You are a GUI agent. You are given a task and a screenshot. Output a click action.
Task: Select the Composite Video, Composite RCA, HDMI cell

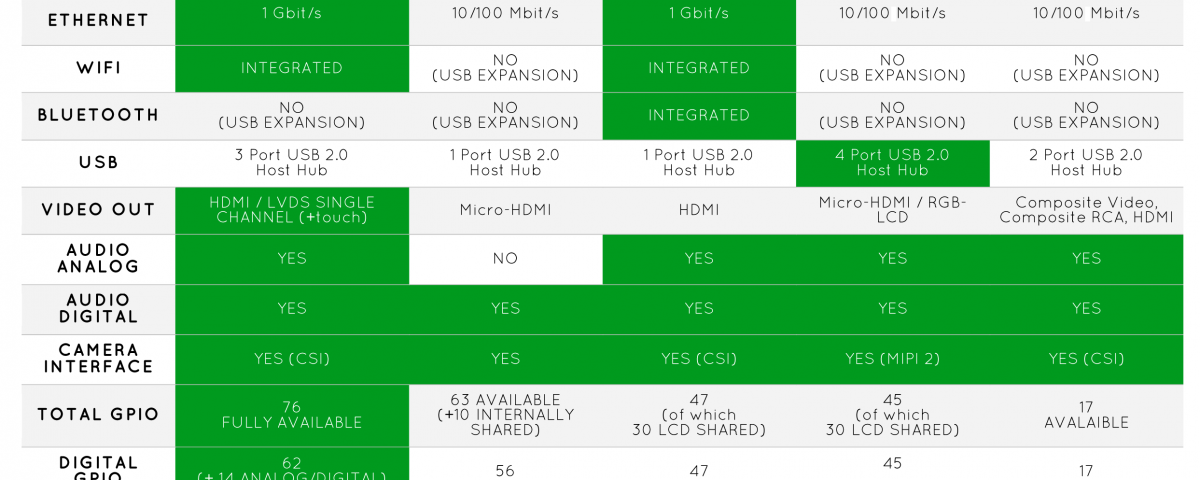coord(1086,210)
